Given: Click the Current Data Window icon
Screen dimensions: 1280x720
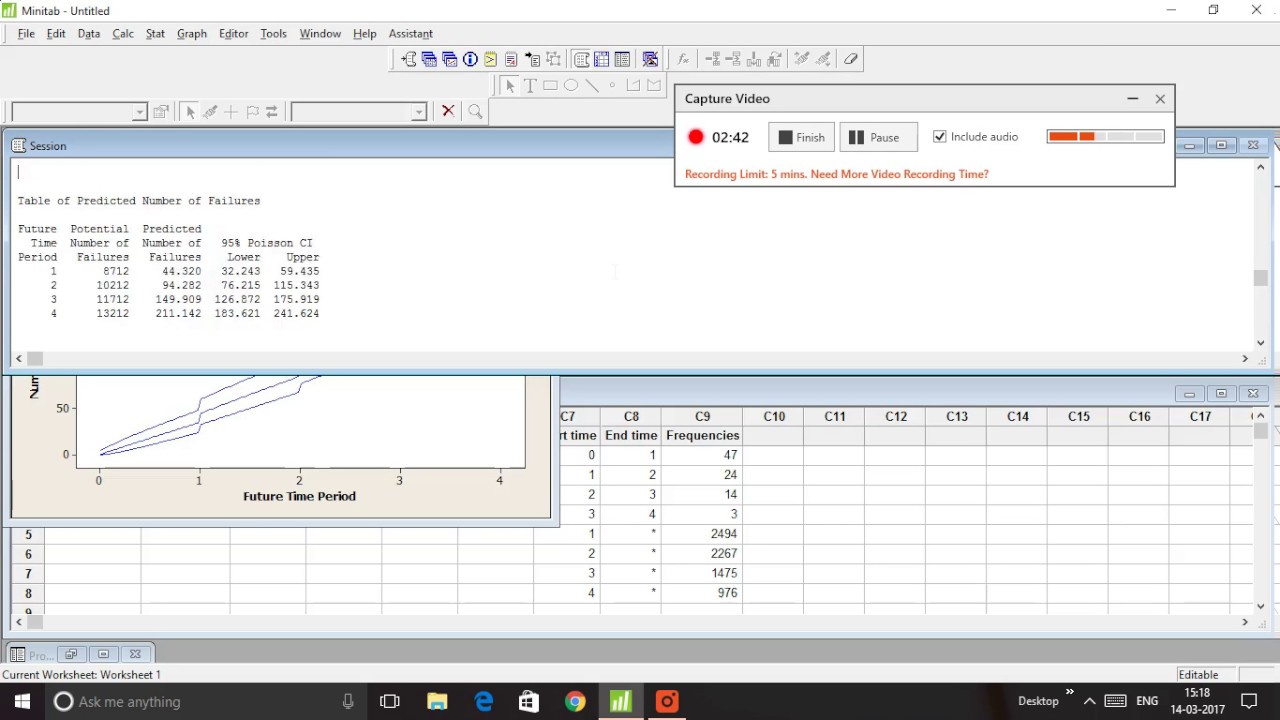Looking at the screenshot, I should (602, 59).
